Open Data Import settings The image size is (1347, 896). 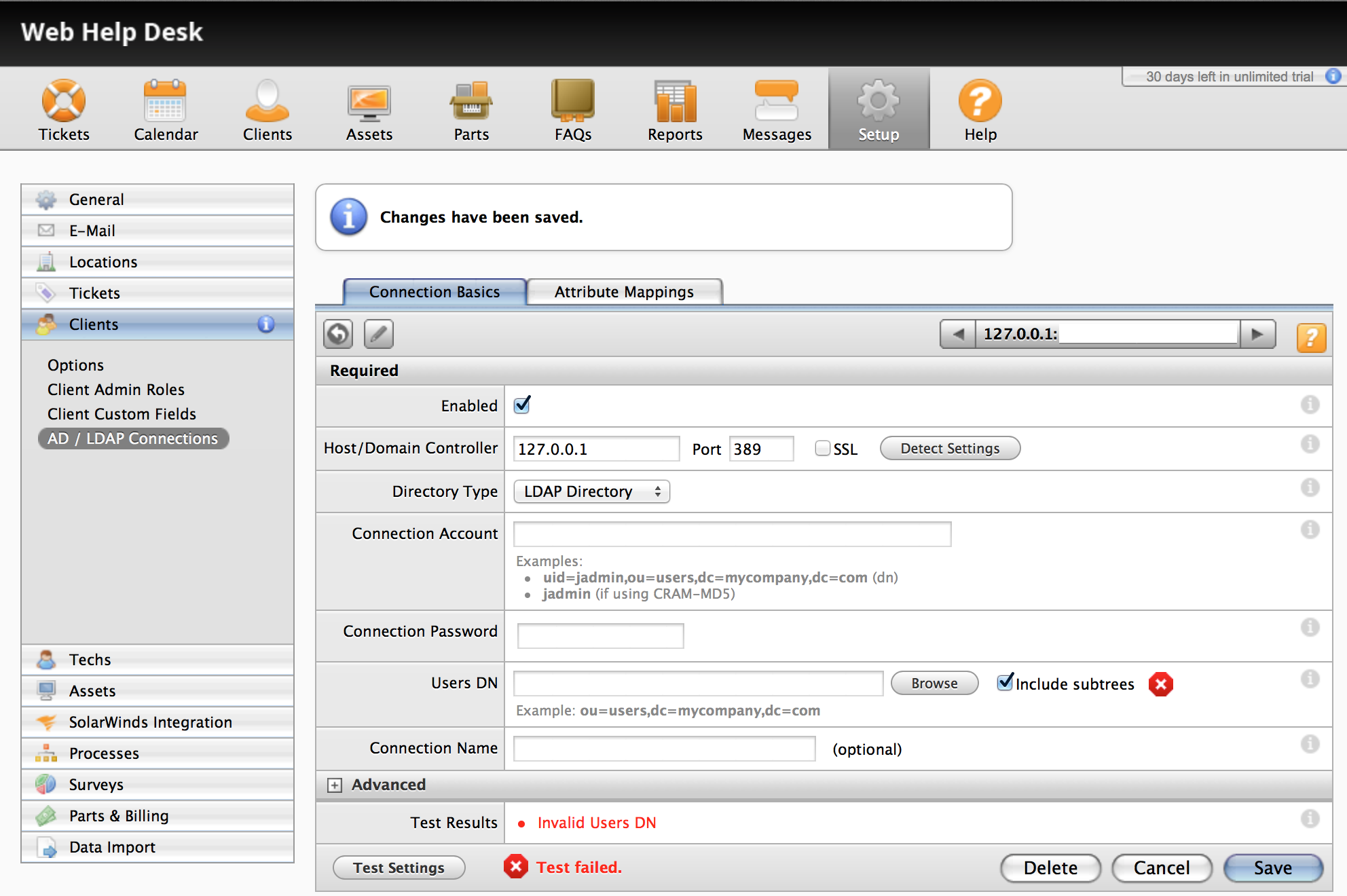158,847
